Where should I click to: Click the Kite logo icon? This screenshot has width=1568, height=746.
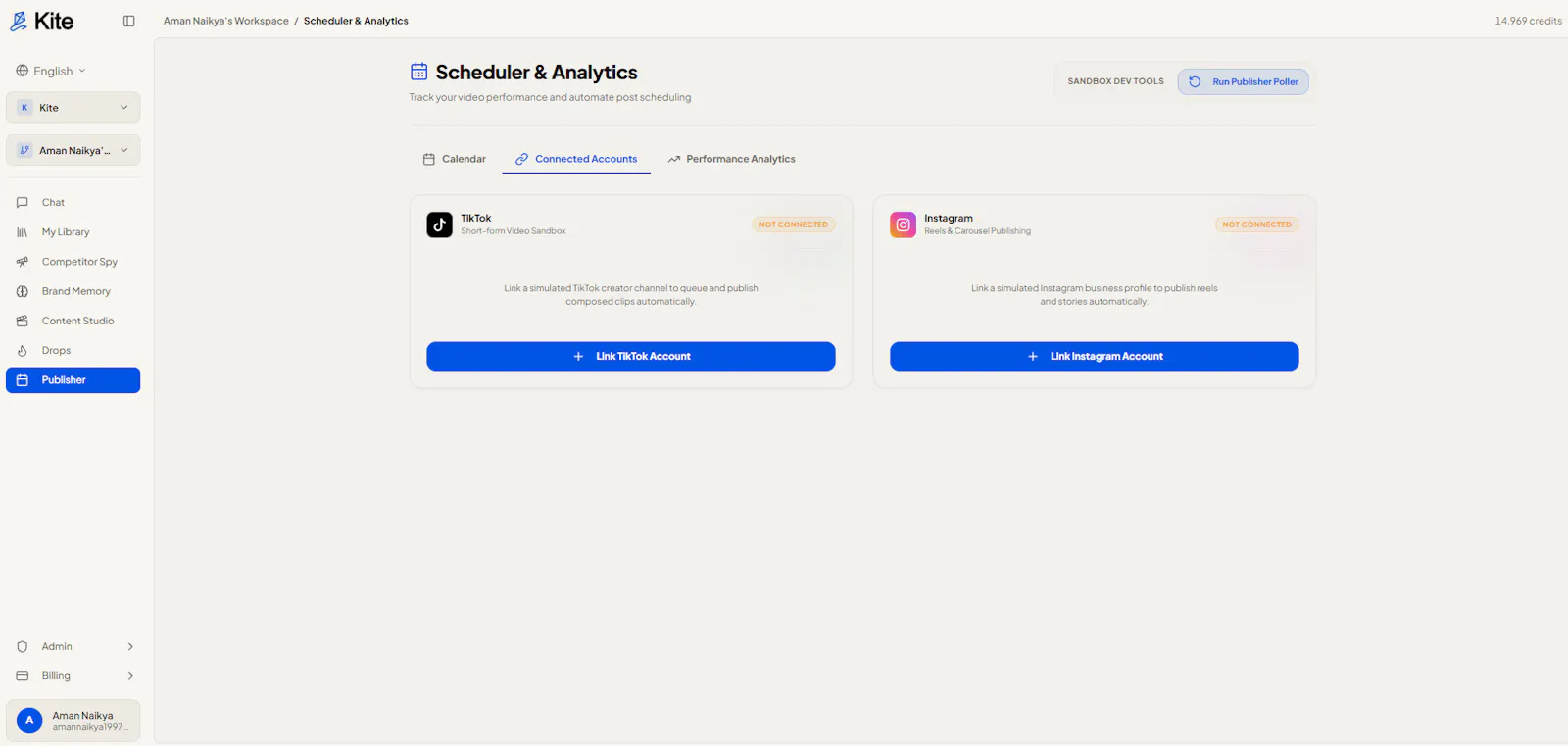(19, 21)
